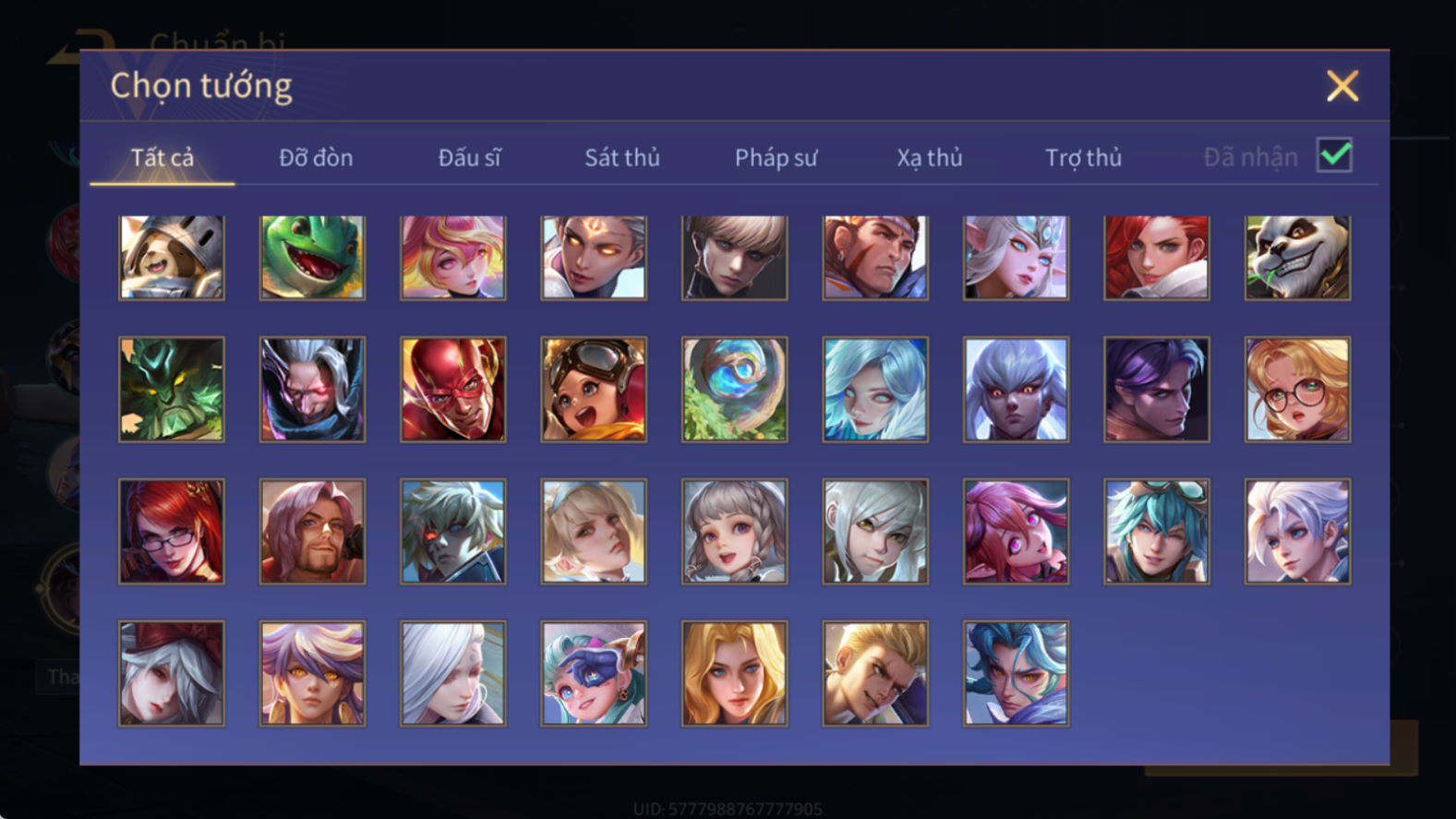The height and width of the screenshot is (819, 1456).
Task: Select the green chameleon hero portrait
Action: point(312,258)
